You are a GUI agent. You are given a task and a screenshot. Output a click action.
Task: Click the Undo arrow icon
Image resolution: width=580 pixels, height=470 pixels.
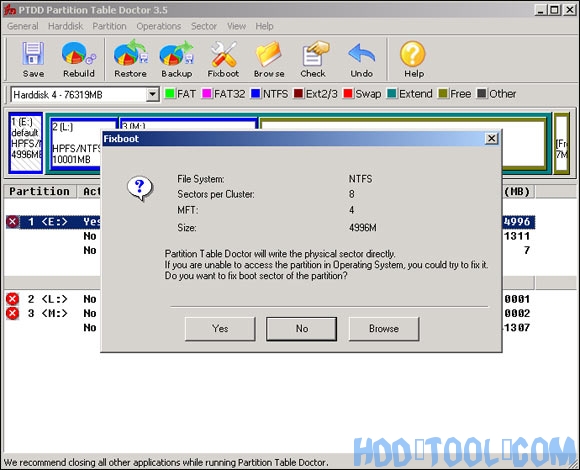tap(362, 60)
